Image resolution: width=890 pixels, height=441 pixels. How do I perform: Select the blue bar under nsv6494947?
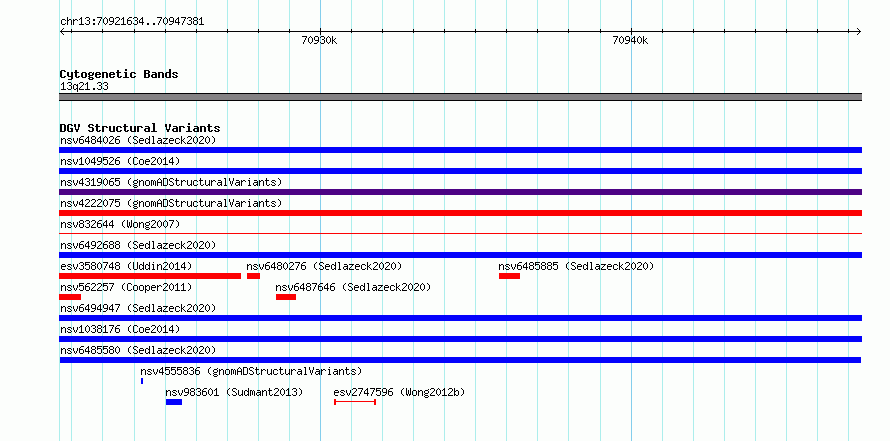pyautogui.click(x=460, y=318)
